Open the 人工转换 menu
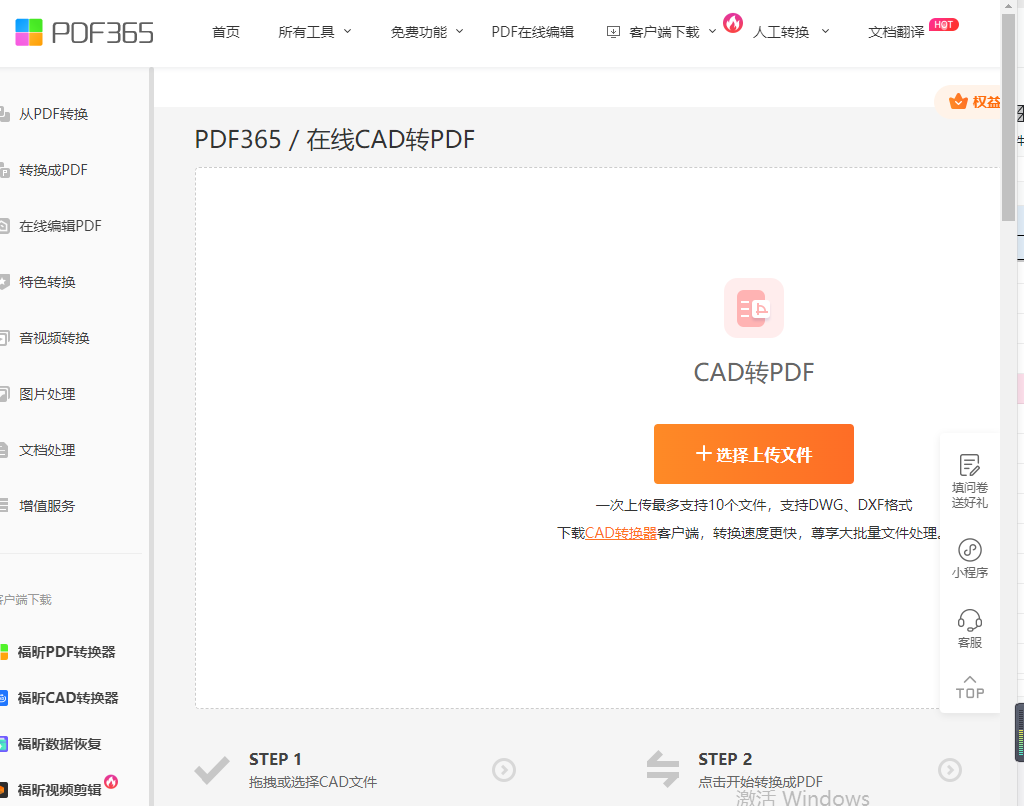1024x806 pixels. point(781,32)
